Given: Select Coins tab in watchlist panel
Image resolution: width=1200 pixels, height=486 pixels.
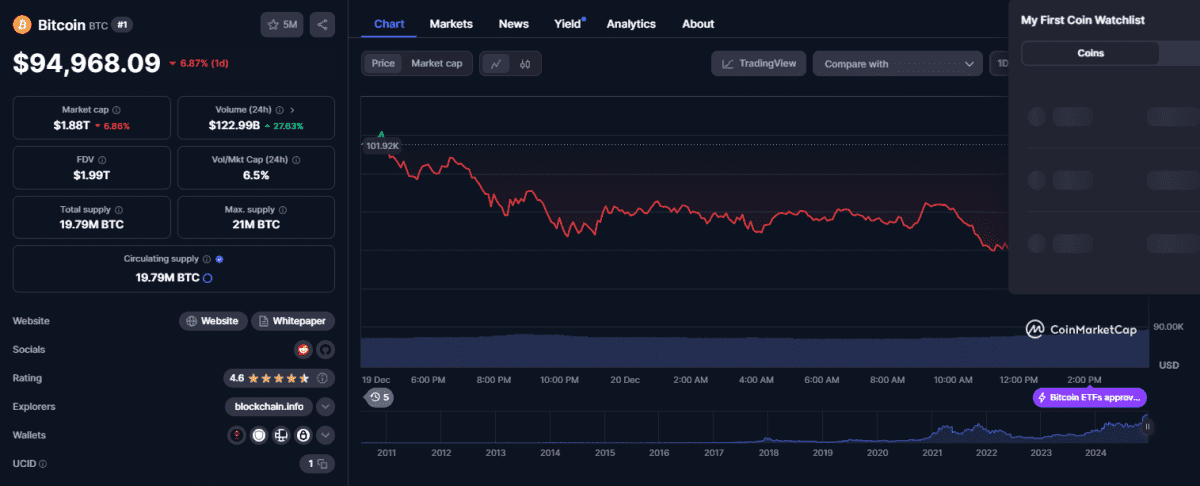Looking at the screenshot, I should coord(1090,53).
